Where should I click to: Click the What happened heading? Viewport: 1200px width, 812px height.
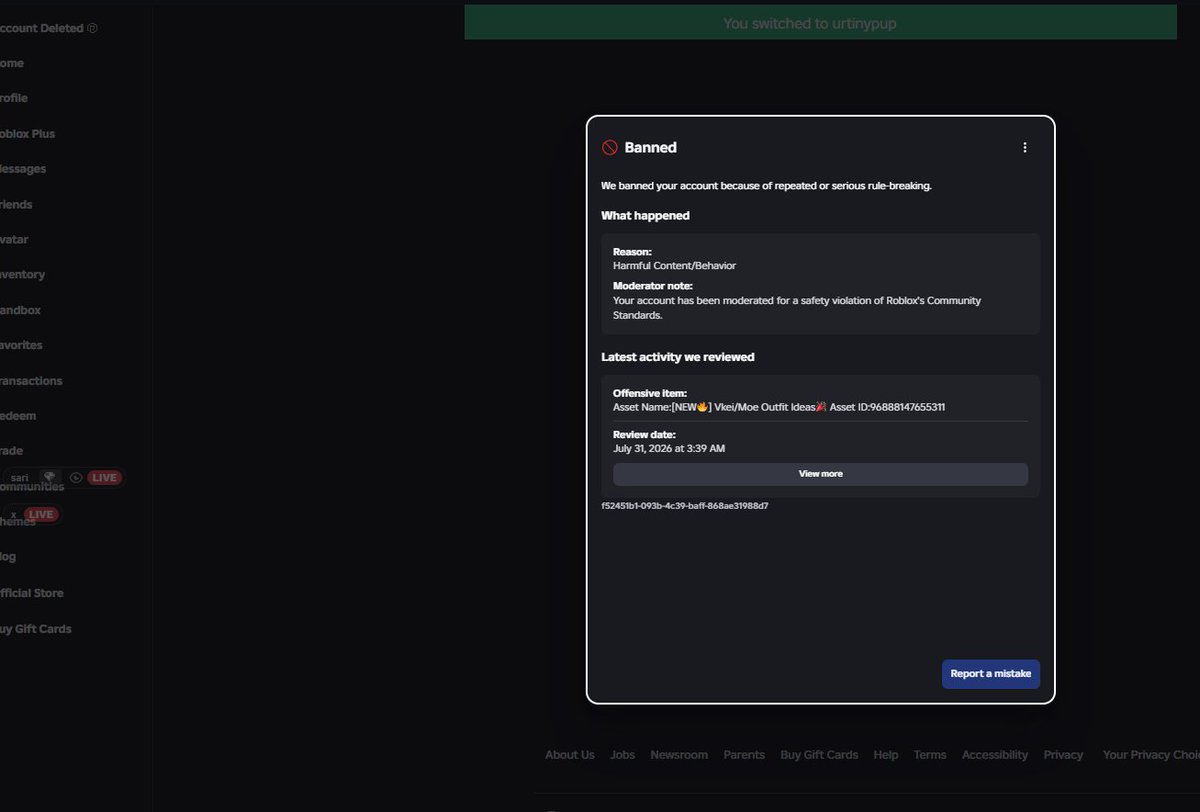point(645,216)
